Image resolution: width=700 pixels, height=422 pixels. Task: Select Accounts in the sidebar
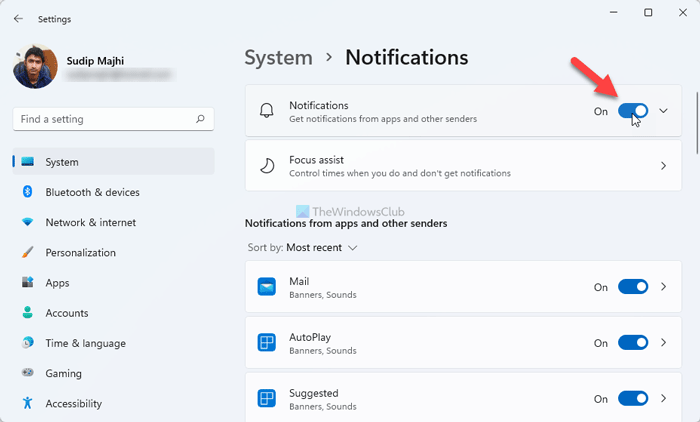pos(67,313)
